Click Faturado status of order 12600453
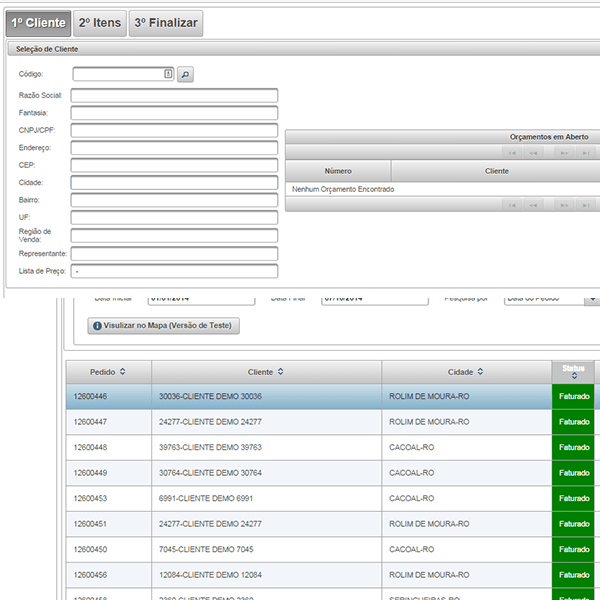Image resolution: width=600 pixels, height=600 pixels. pyautogui.click(x=573, y=498)
